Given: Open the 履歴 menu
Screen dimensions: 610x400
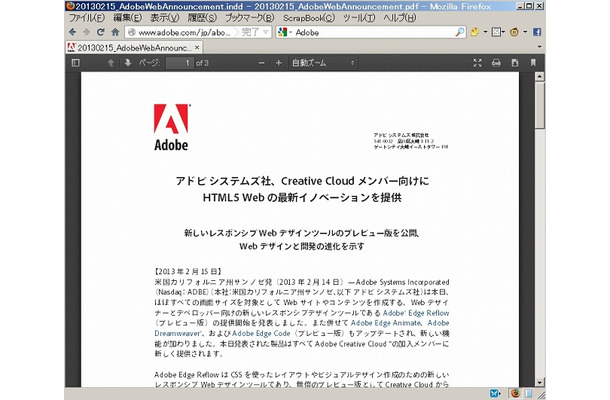Looking at the screenshot, I should click(202, 18).
